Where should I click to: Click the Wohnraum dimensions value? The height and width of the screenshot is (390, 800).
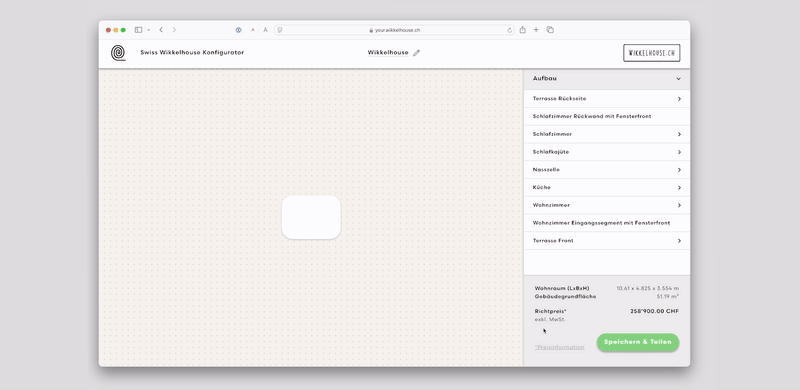click(647, 288)
